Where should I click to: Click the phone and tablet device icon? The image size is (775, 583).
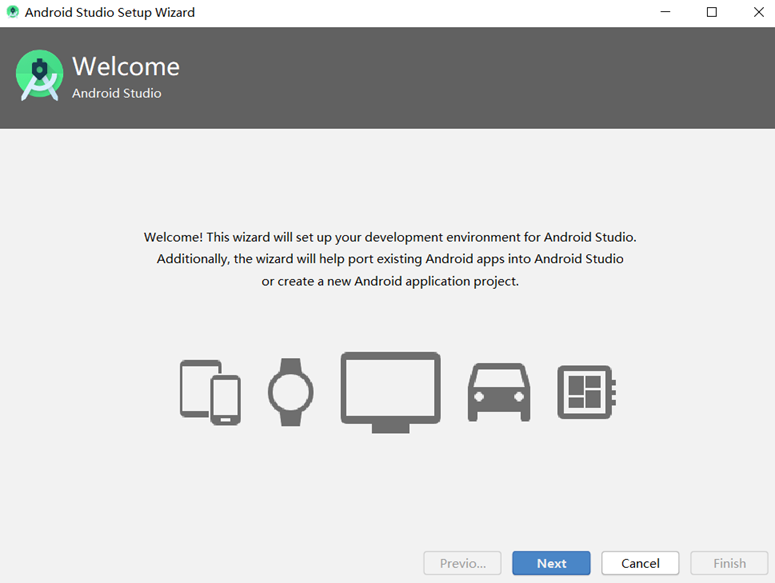coord(211,393)
